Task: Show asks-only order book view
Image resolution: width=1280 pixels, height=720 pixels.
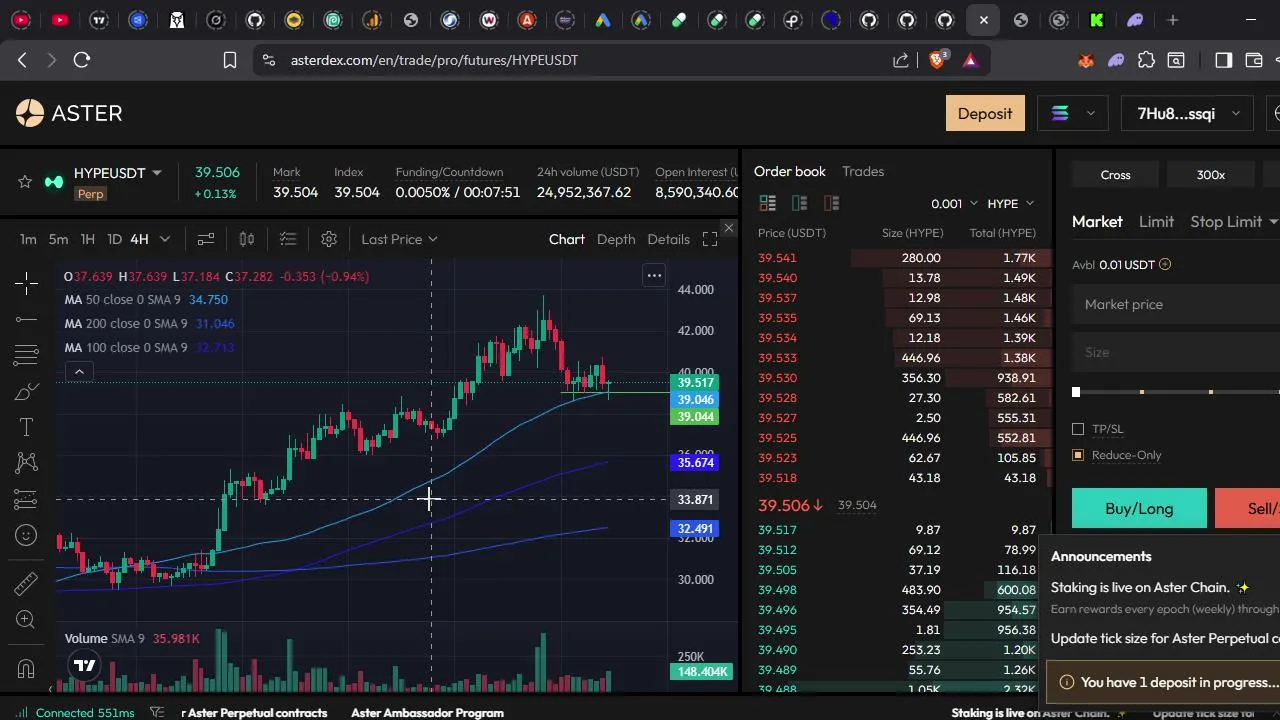Action: coord(831,203)
